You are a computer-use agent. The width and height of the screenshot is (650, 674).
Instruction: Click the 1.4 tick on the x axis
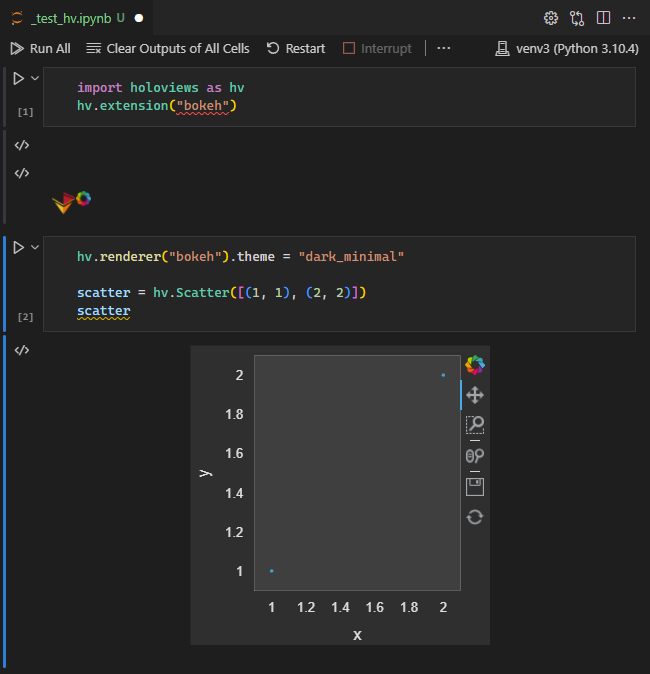340,607
